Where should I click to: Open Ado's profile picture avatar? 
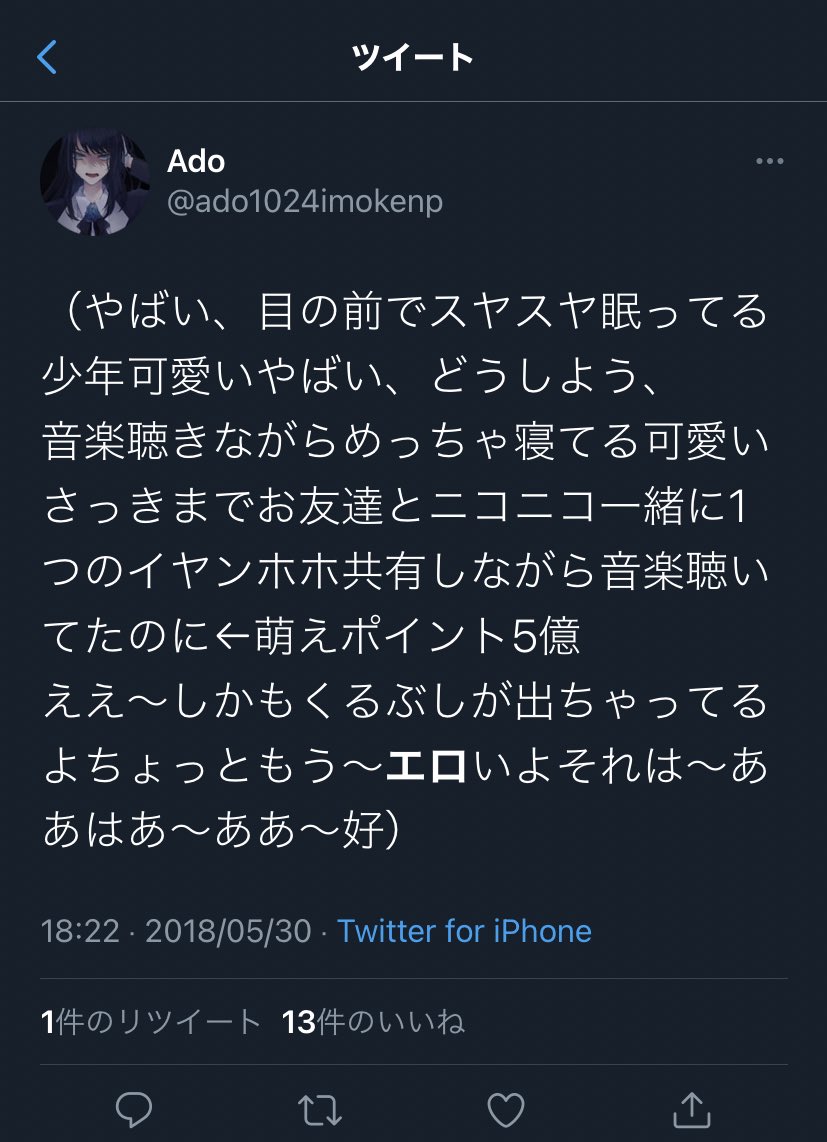(95, 182)
